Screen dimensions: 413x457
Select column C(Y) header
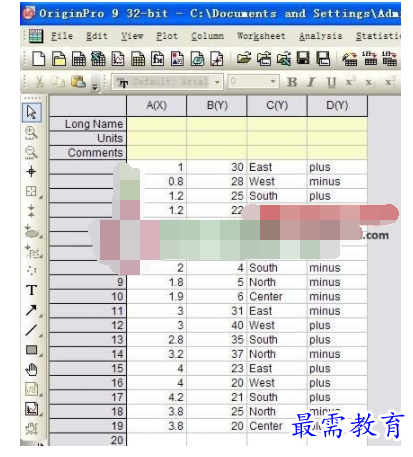[x=277, y=106]
